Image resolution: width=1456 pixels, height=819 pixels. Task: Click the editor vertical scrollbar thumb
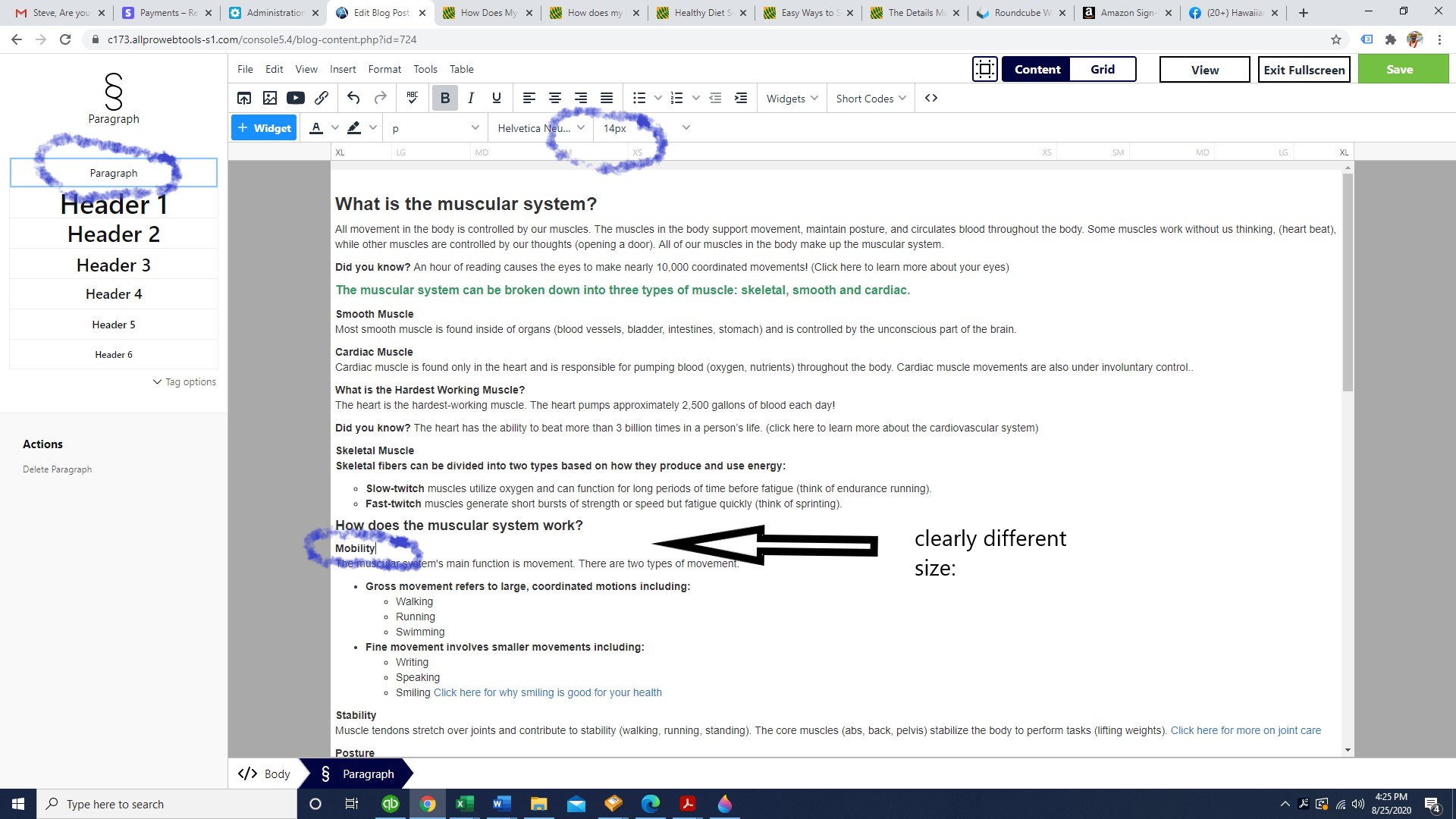click(x=1348, y=282)
